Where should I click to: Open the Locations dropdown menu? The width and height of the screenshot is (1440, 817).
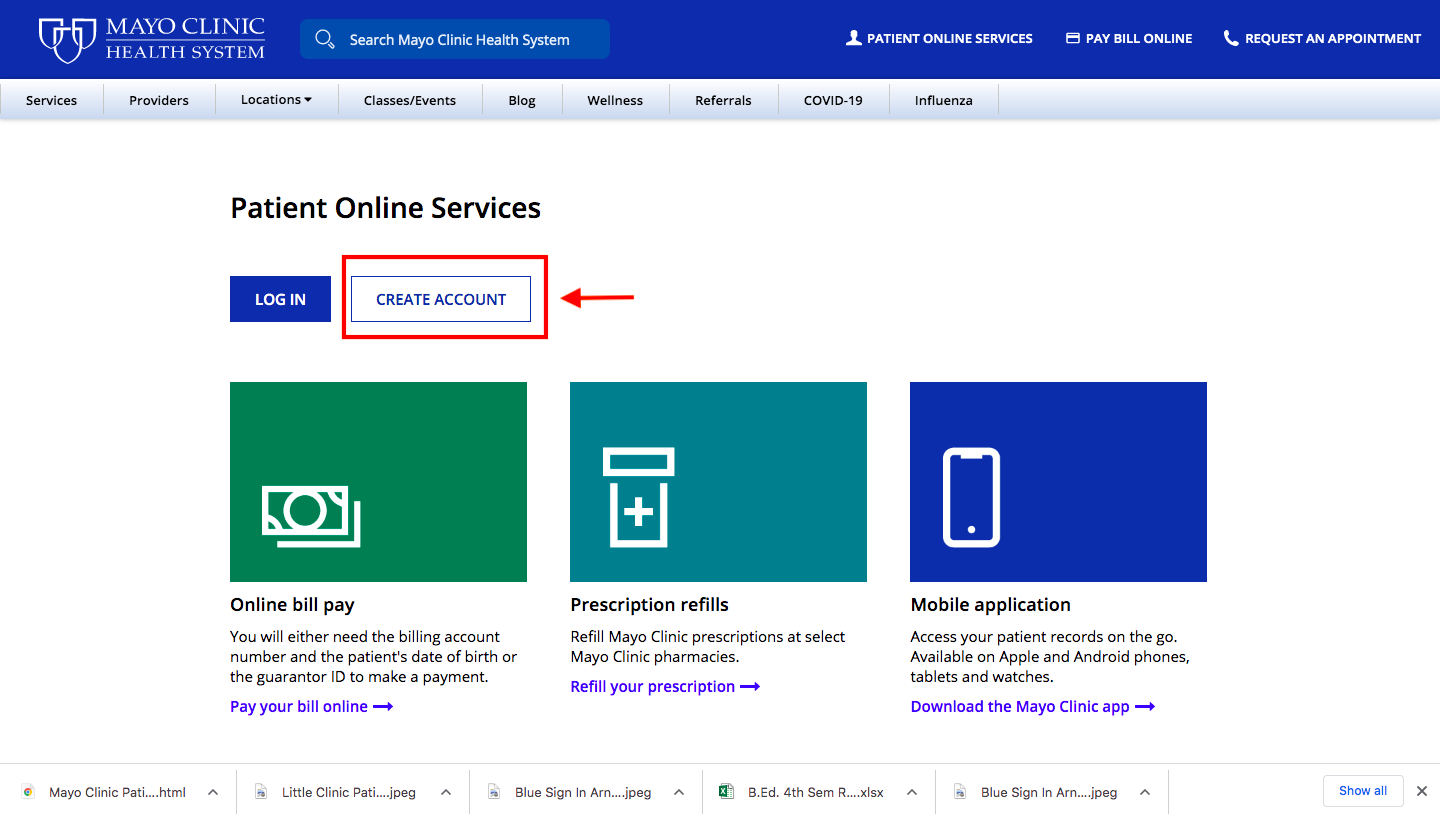(x=277, y=100)
